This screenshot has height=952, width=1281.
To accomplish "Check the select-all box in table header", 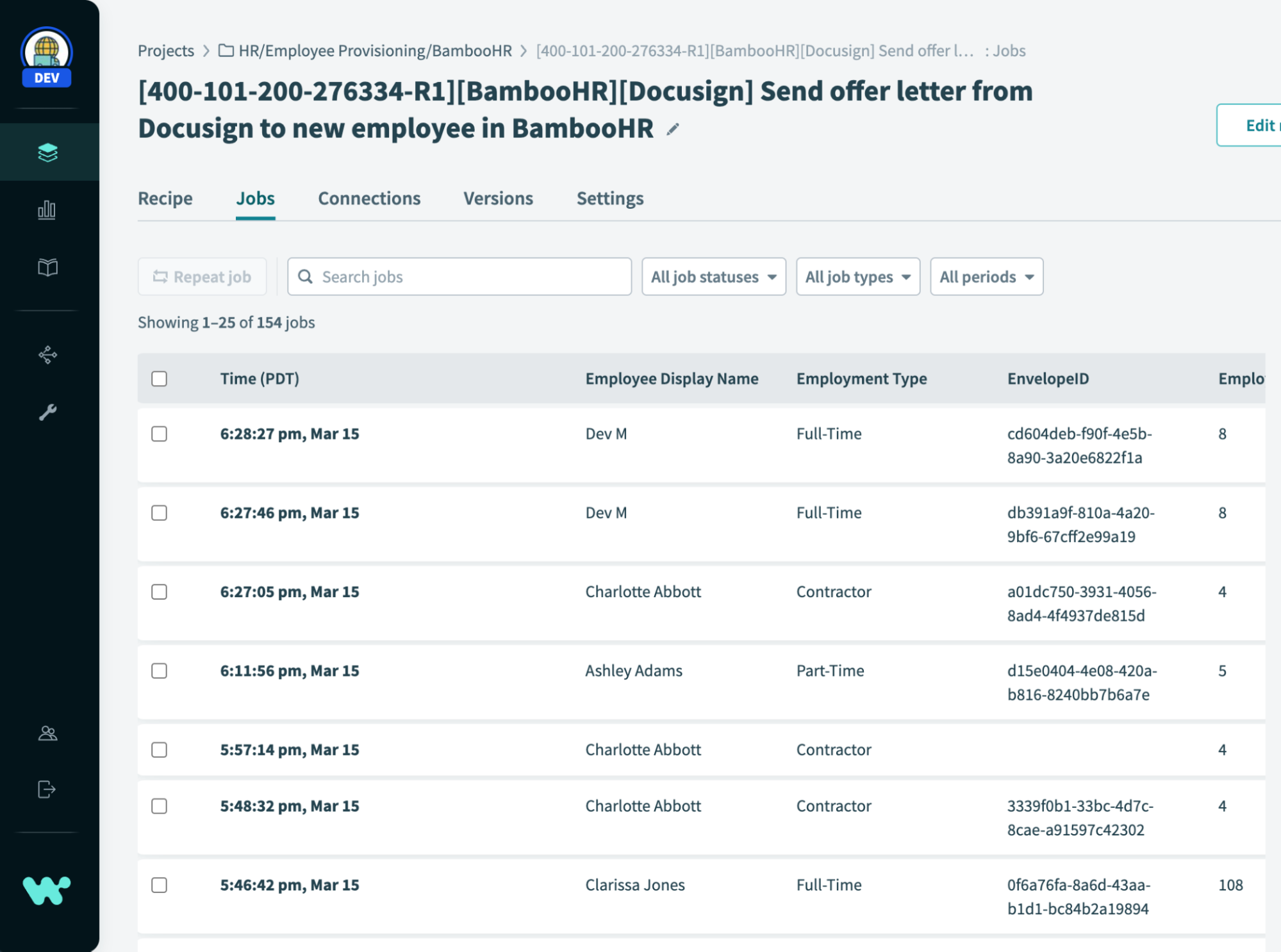I will tap(159, 379).
